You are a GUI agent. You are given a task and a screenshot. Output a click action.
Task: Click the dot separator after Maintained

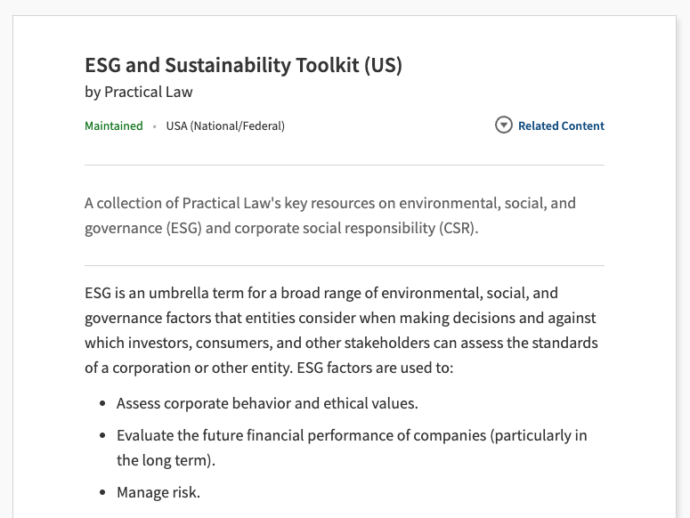[155, 126]
